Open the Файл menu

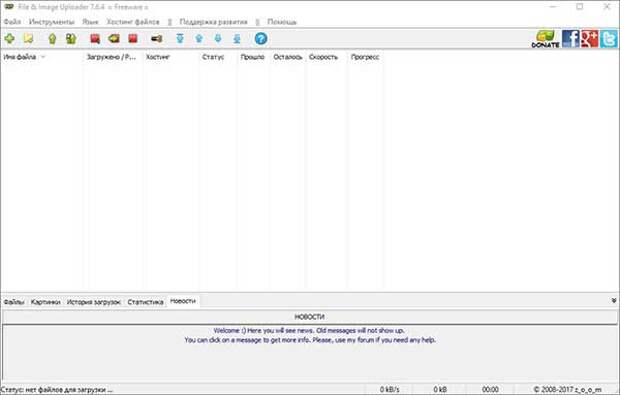[x=12, y=22]
